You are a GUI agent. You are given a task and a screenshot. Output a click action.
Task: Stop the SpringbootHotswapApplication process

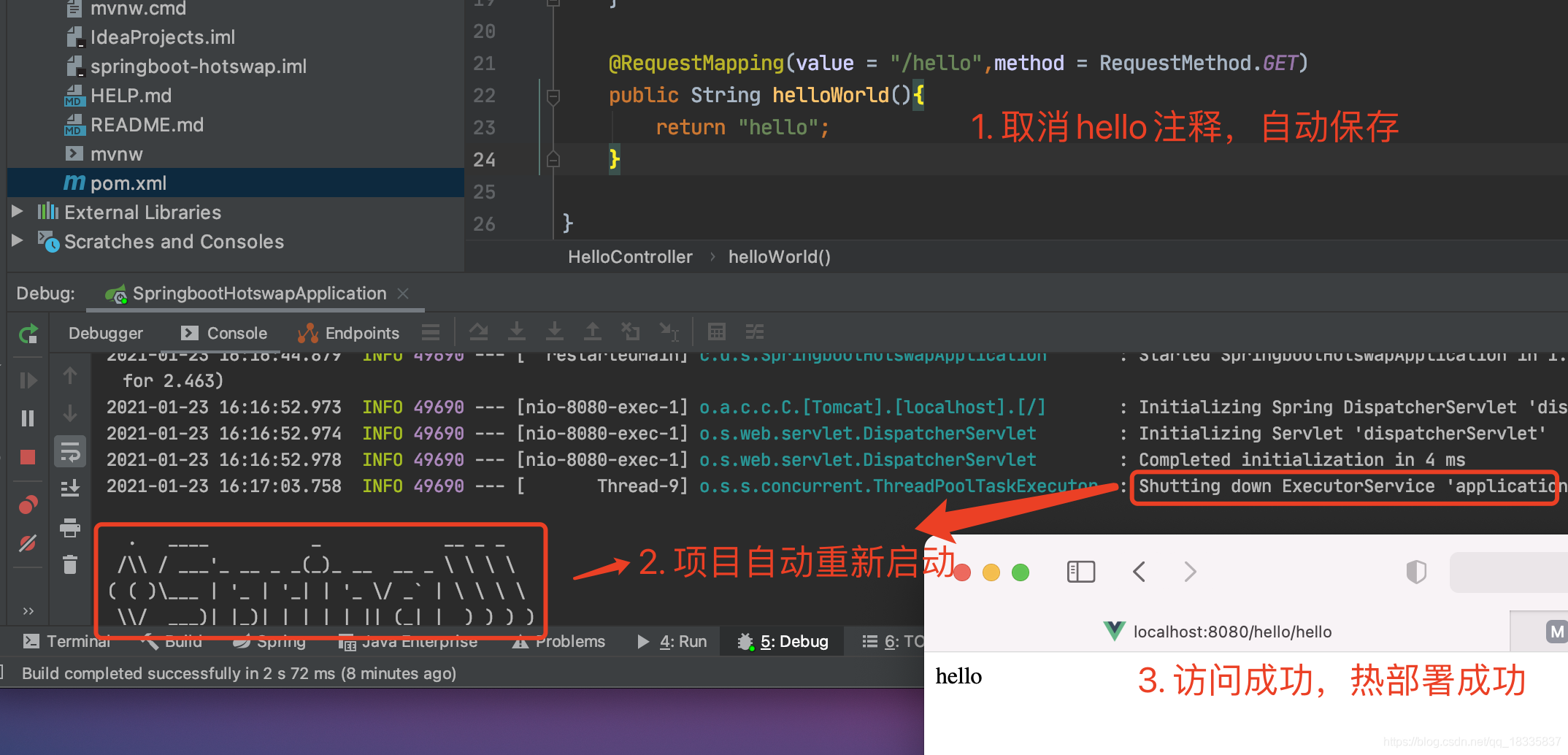[28, 457]
